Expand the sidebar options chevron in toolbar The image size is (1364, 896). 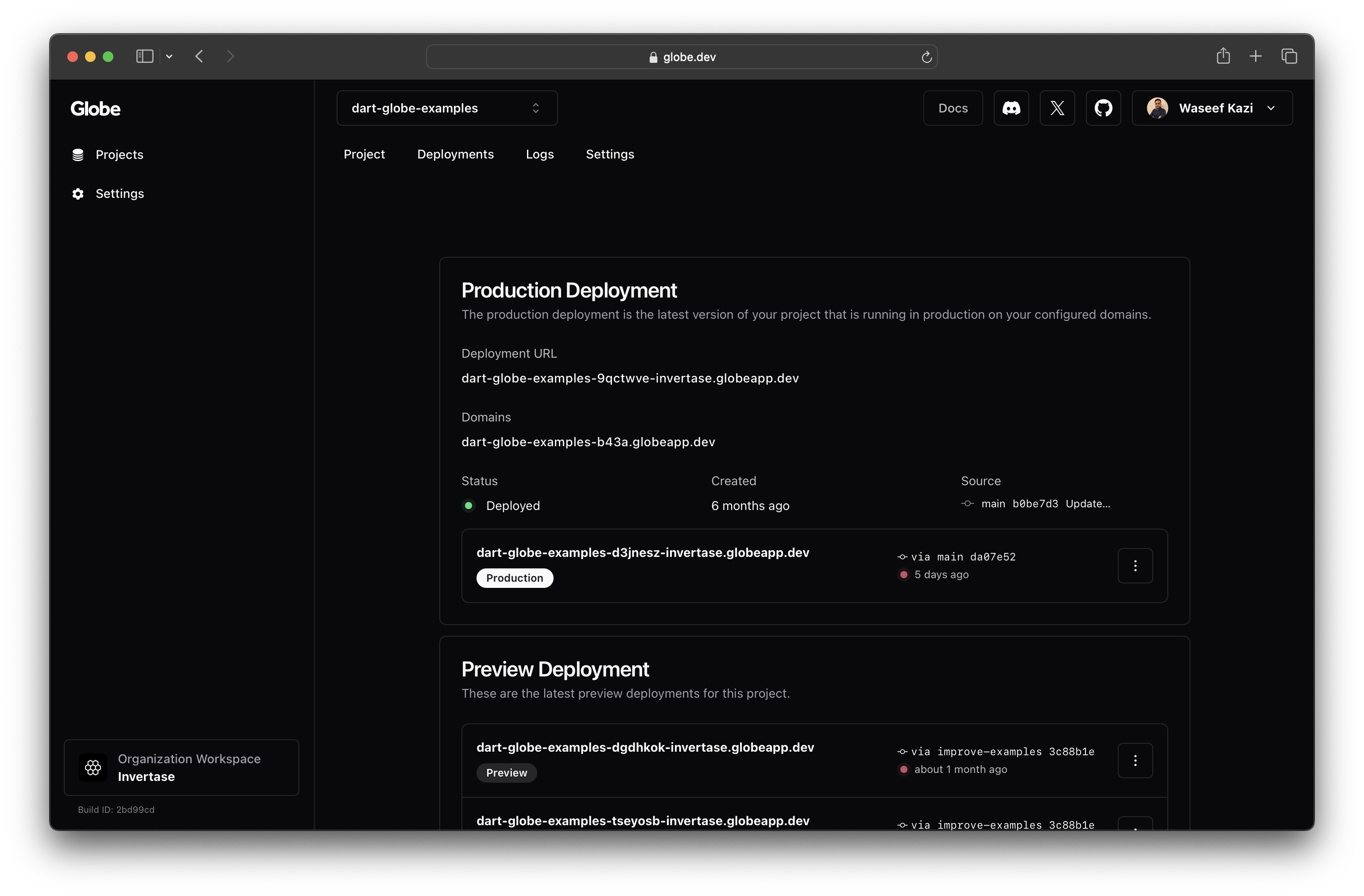(x=169, y=56)
